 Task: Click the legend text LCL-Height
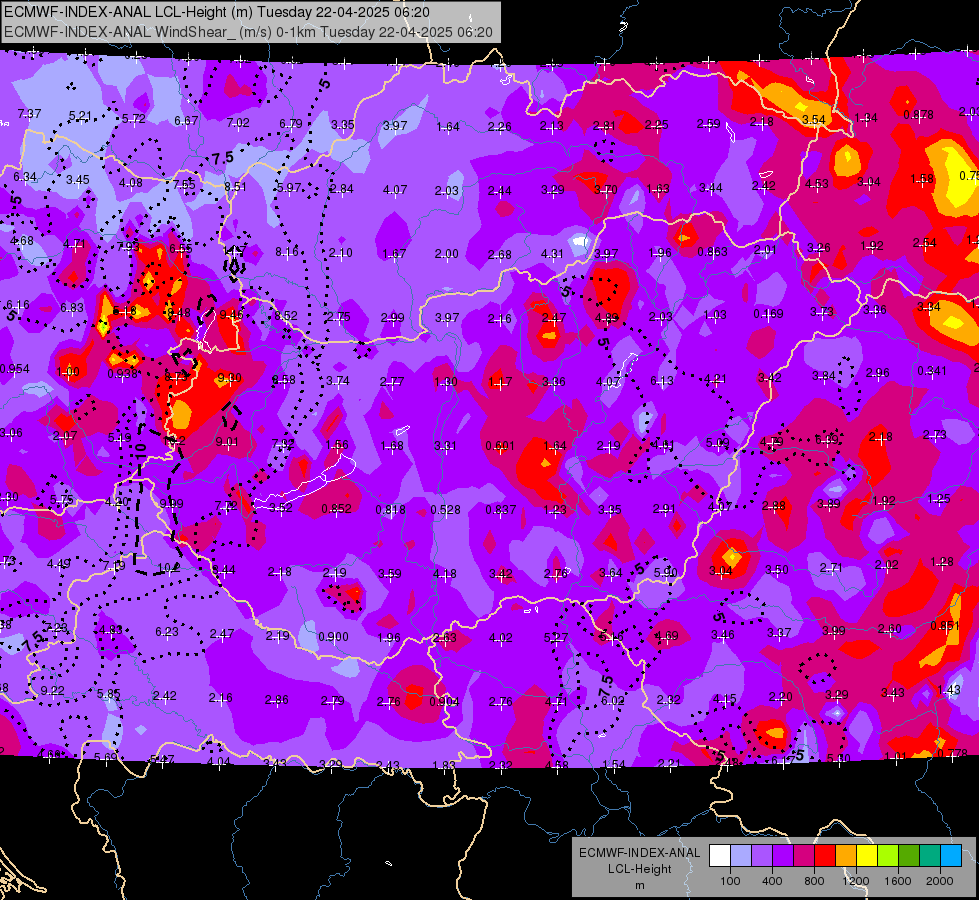click(x=639, y=869)
